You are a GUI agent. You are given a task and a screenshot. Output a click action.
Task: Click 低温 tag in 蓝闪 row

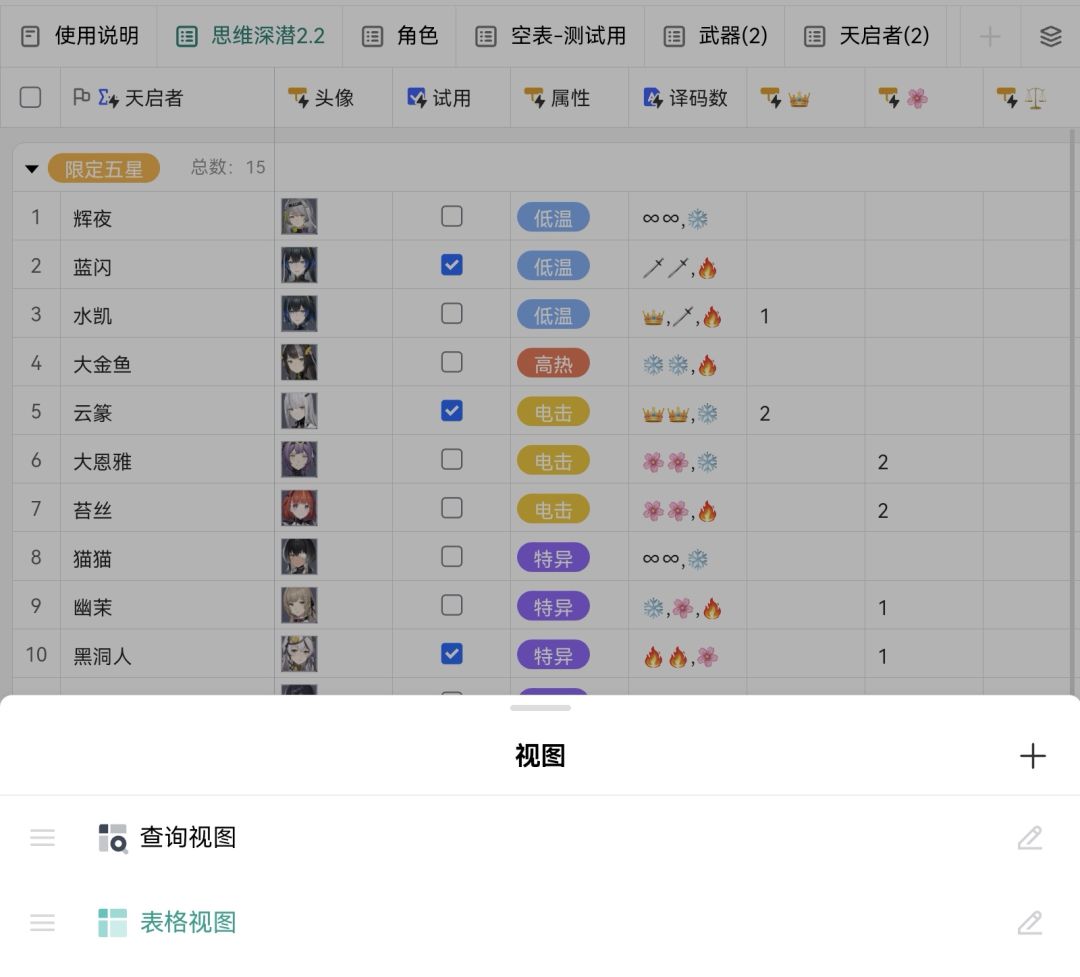click(x=553, y=266)
